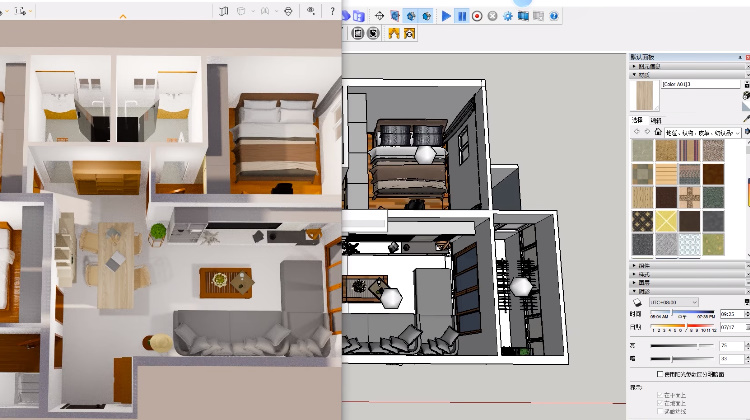Click the time value input field
The width and height of the screenshot is (750, 420).
(x=728, y=314)
